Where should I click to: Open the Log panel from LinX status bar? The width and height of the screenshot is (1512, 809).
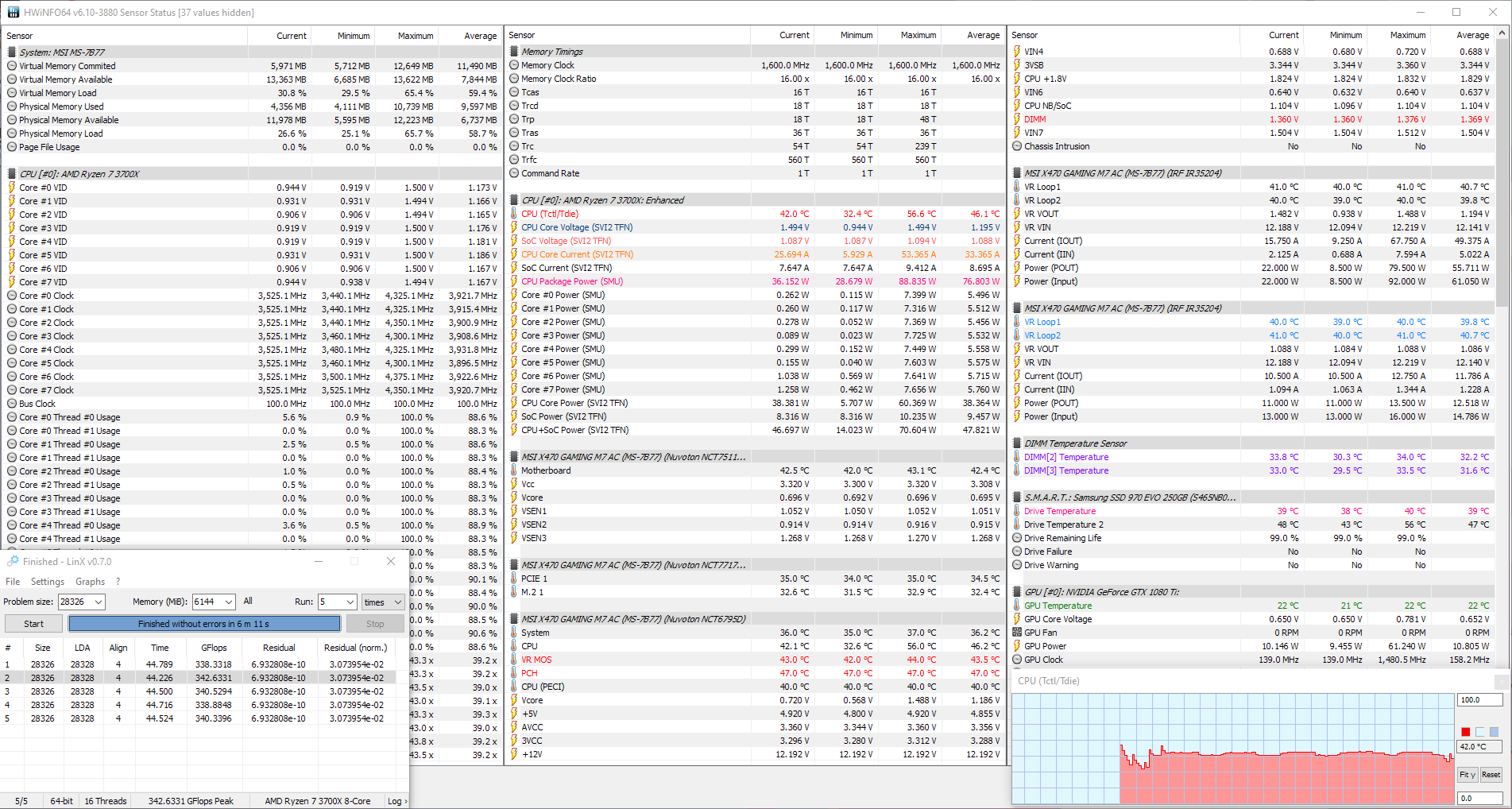click(x=397, y=801)
